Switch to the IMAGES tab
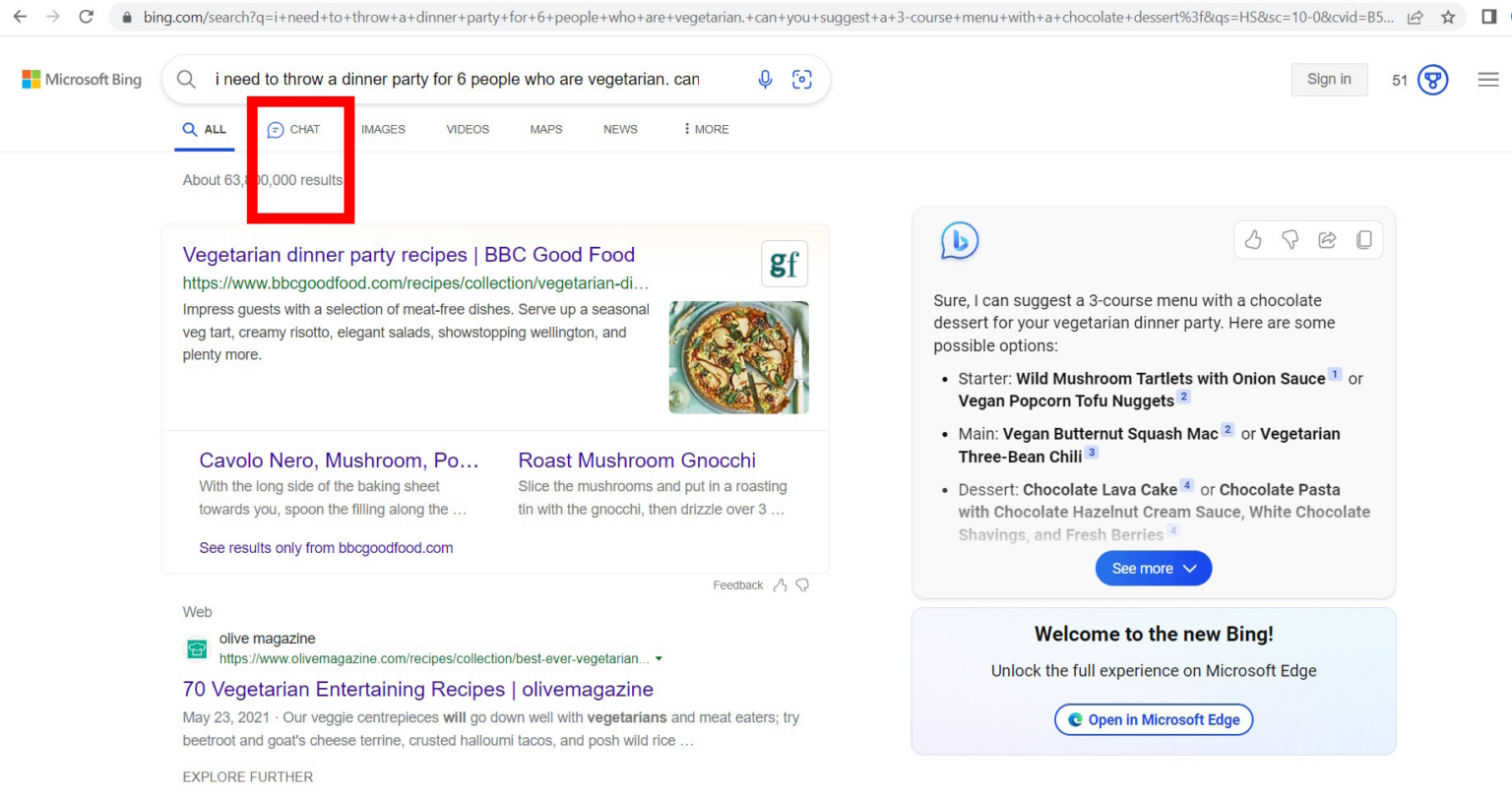 point(383,129)
